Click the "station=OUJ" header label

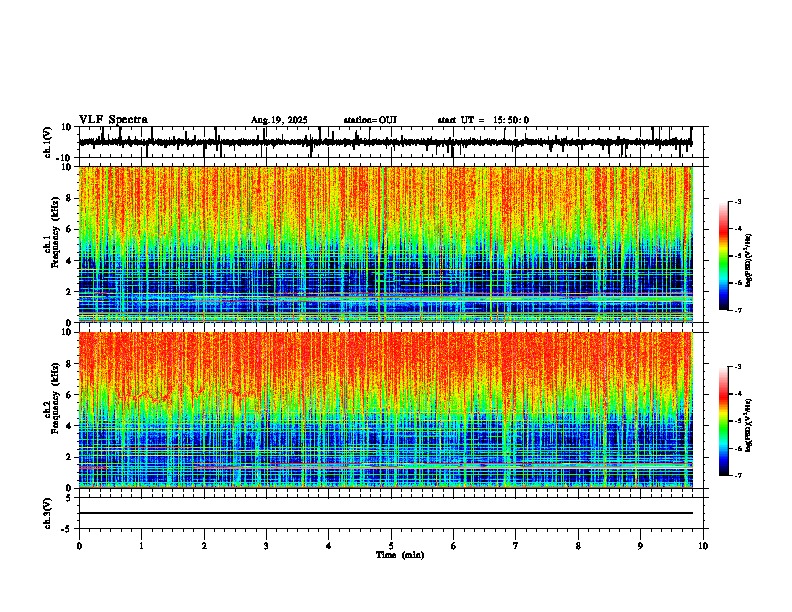tap(370, 120)
